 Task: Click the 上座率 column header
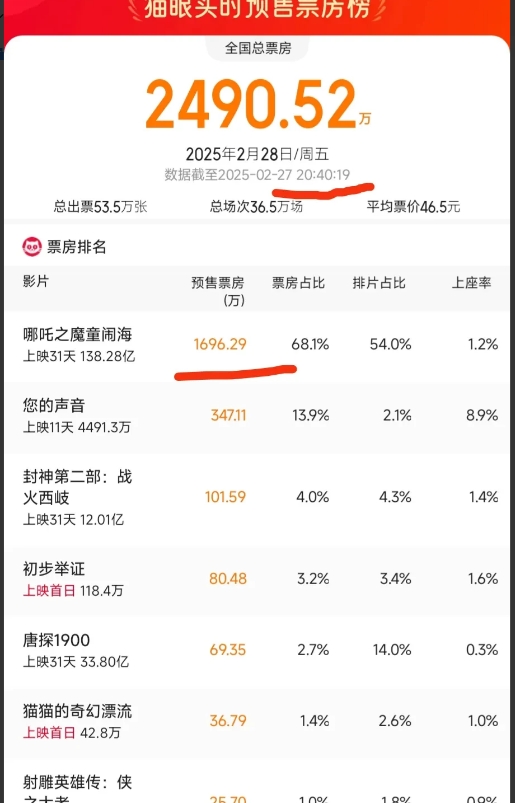click(471, 283)
